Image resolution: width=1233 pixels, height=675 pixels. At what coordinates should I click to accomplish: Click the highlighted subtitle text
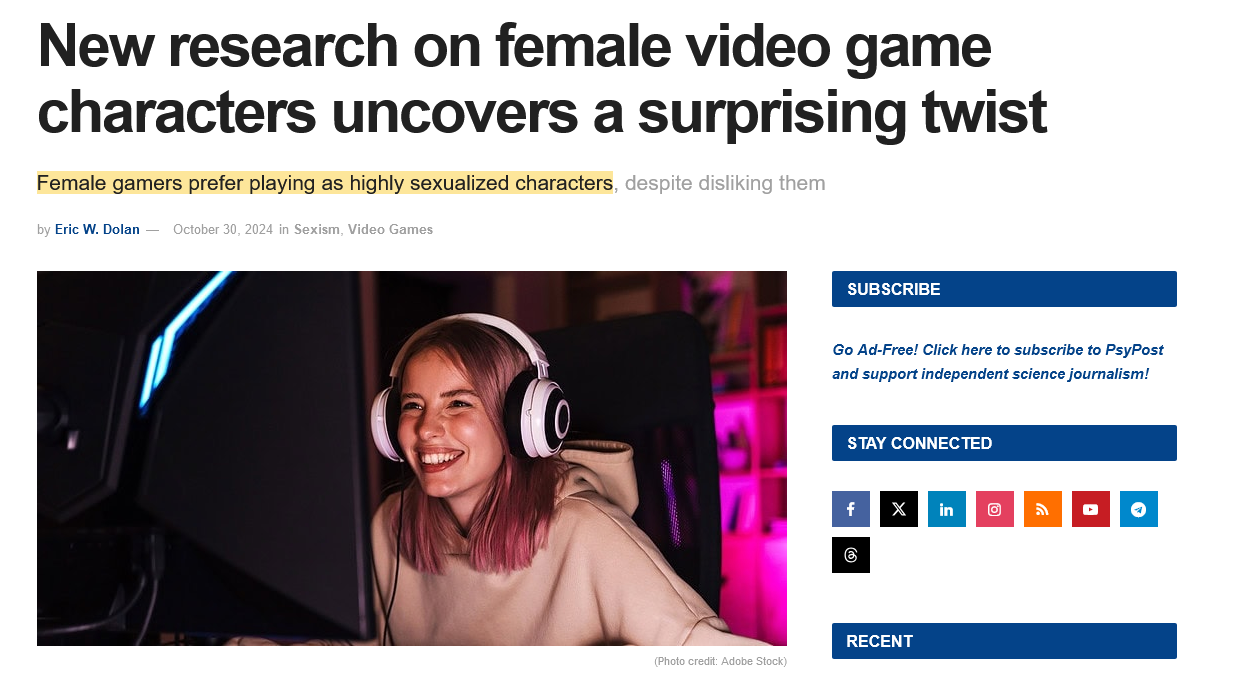(325, 183)
